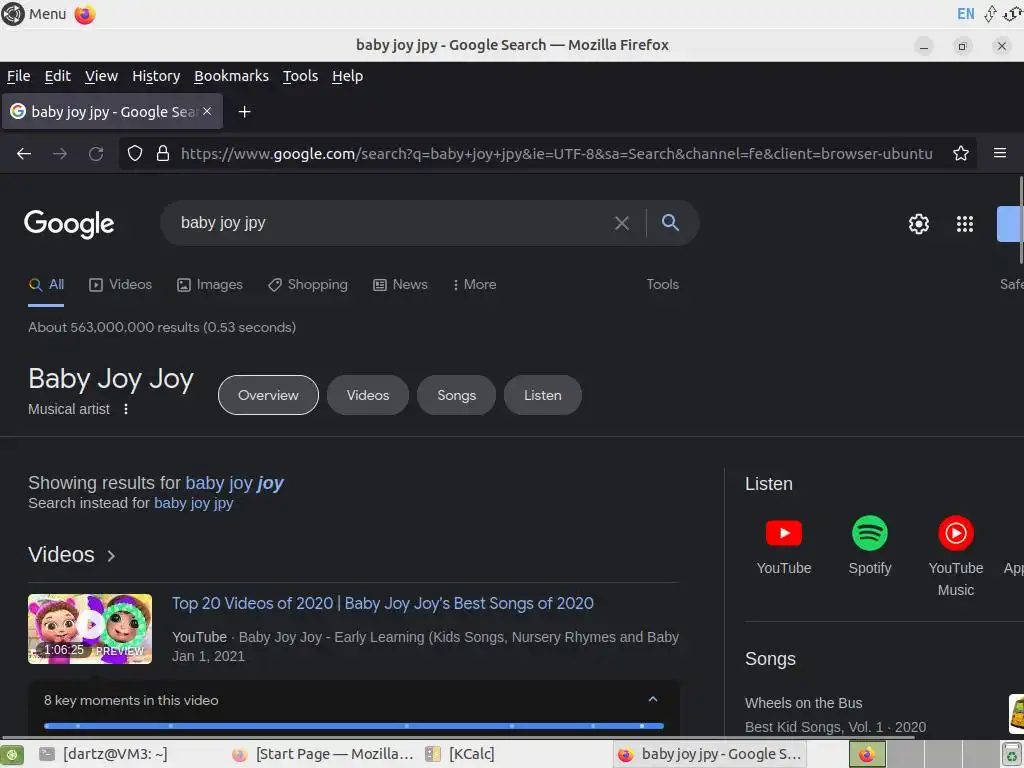Focus the Google search input field
The width and height of the screenshot is (1024, 768).
pyautogui.click(x=392, y=223)
